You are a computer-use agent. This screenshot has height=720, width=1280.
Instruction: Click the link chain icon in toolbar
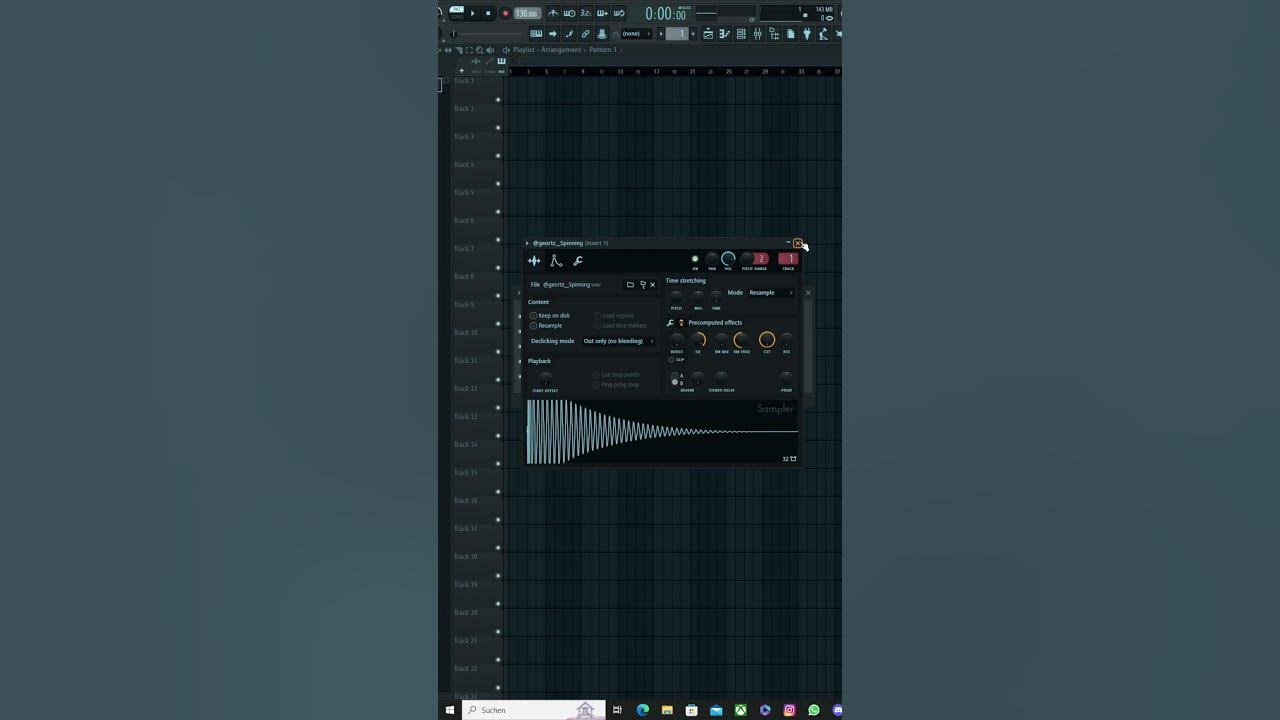[x=585, y=34]
